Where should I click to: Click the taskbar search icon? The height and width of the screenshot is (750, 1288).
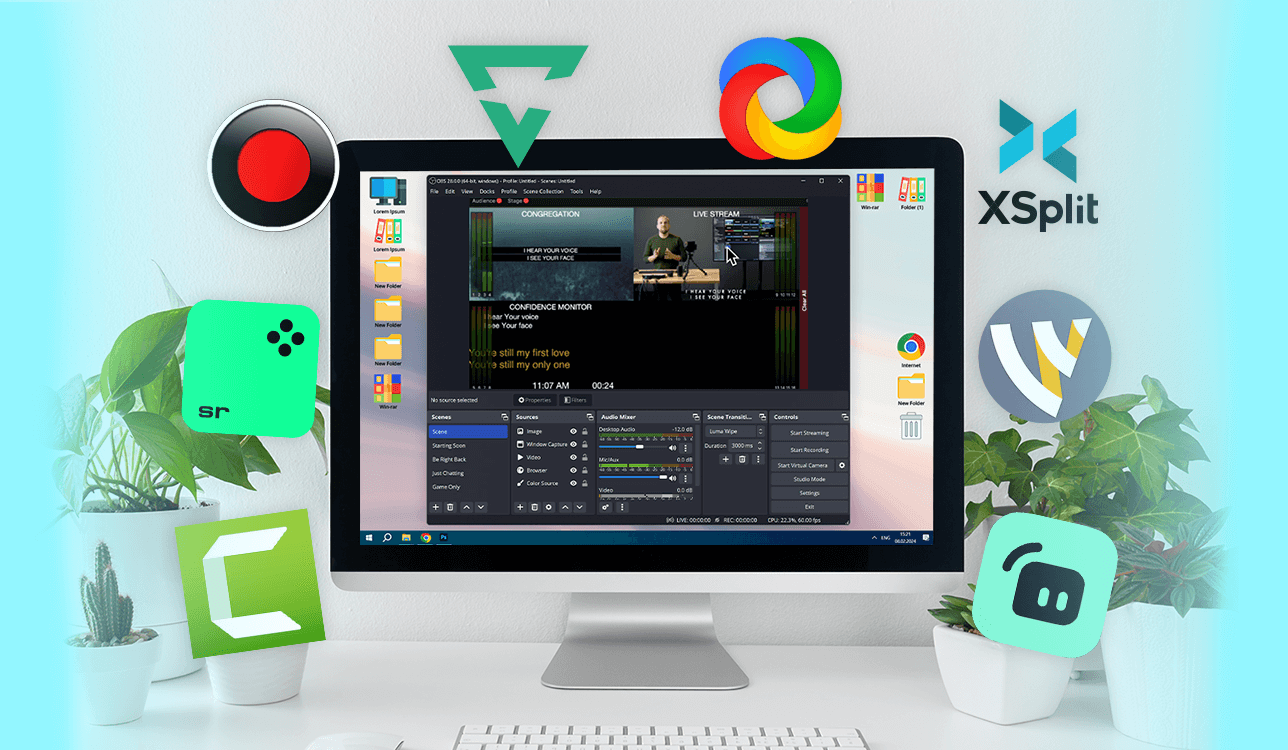click(387, 537)
